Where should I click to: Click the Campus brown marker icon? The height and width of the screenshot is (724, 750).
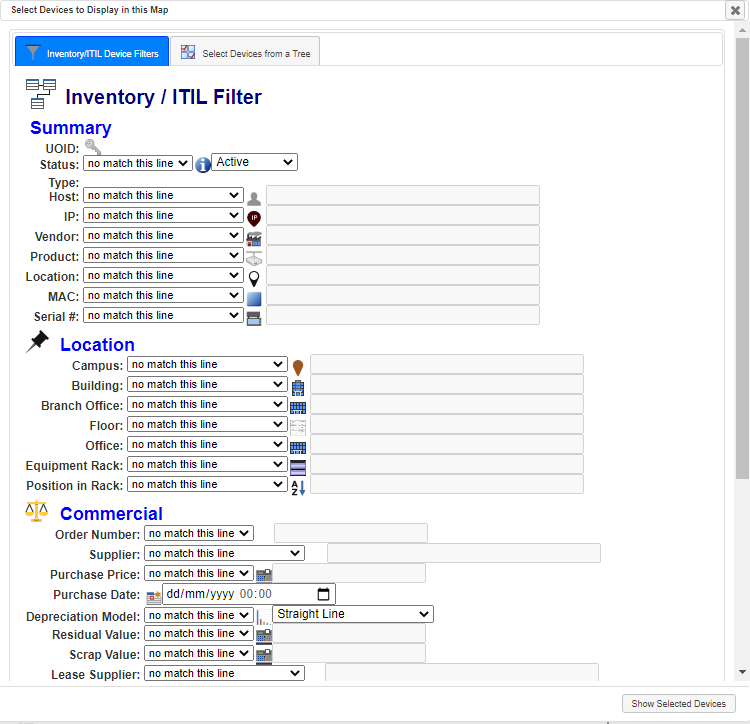coord(298,367)
